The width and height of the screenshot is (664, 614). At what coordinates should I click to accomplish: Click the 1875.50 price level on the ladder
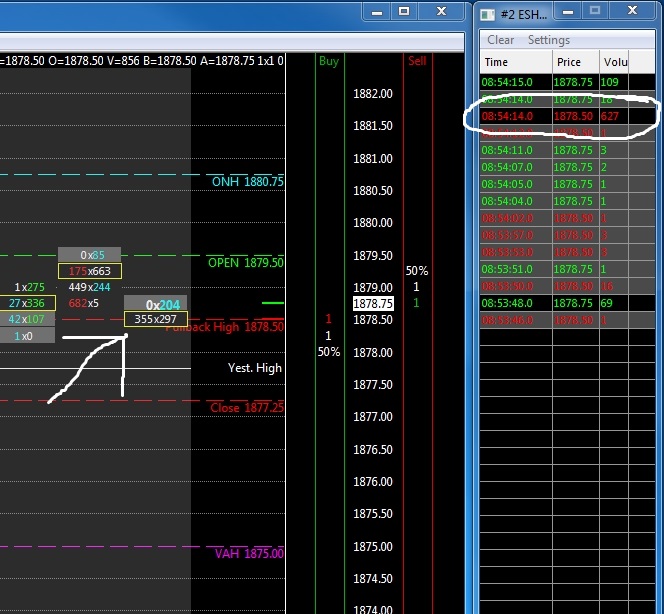tap(373, 514)
